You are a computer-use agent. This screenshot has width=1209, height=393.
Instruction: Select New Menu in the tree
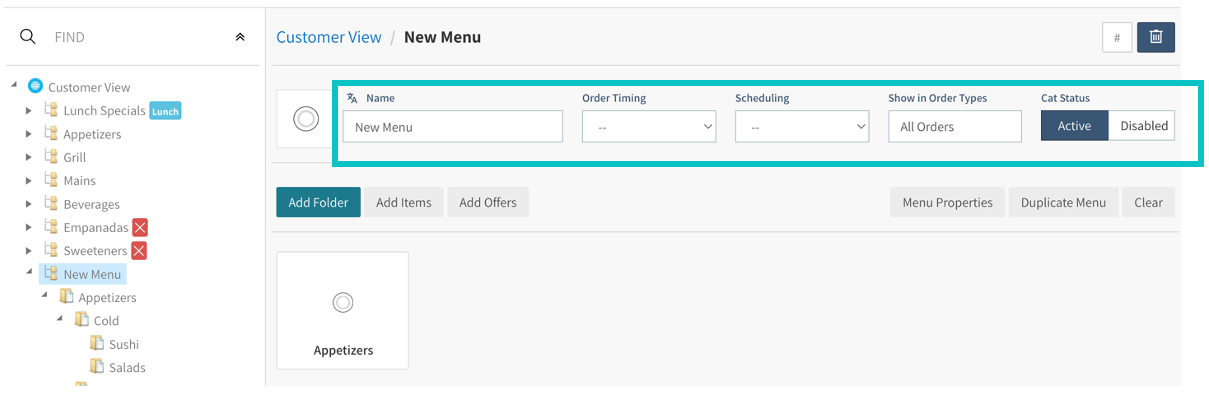[x=92, y=274]
